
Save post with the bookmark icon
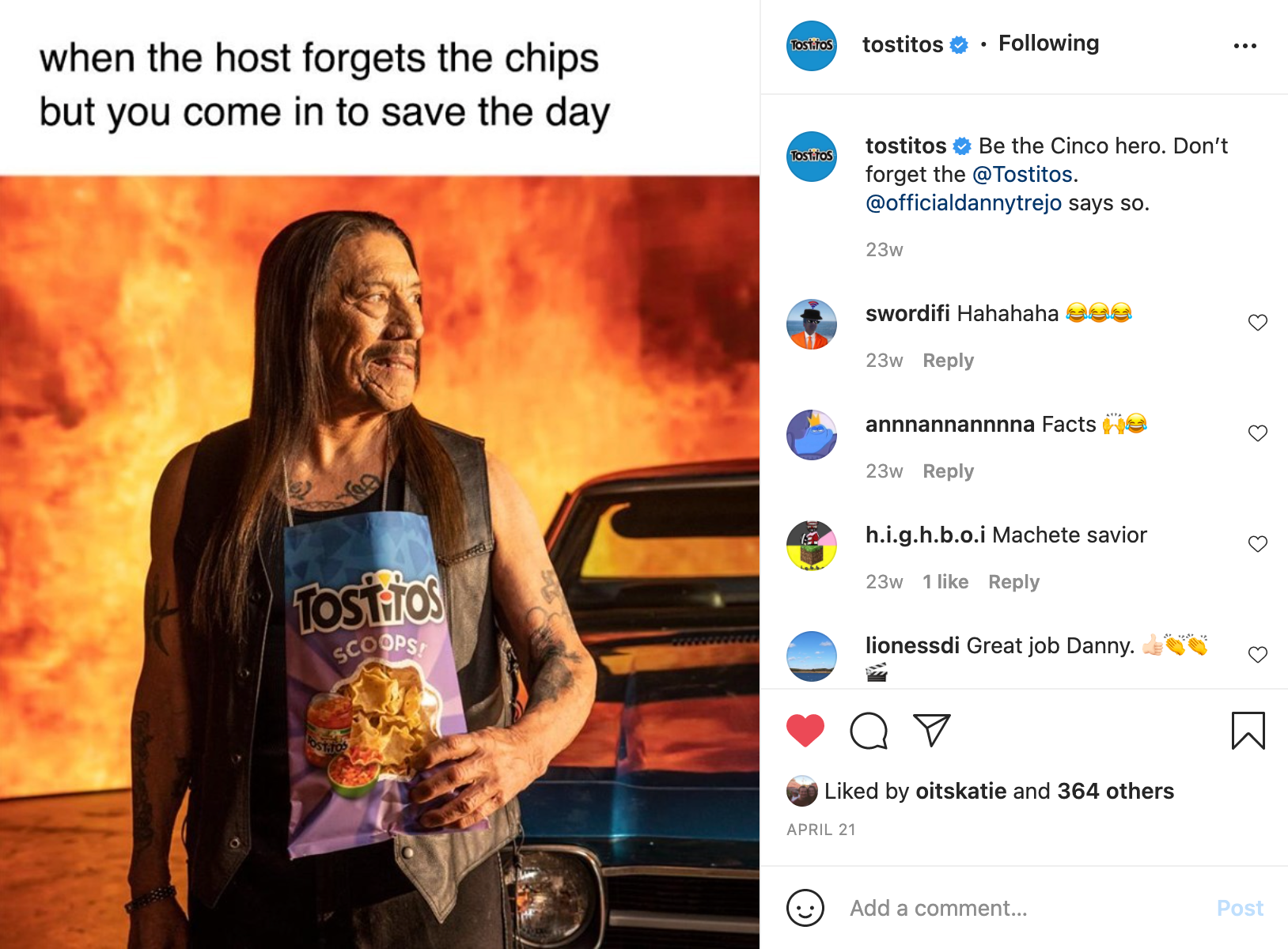tap(1248, 730)
